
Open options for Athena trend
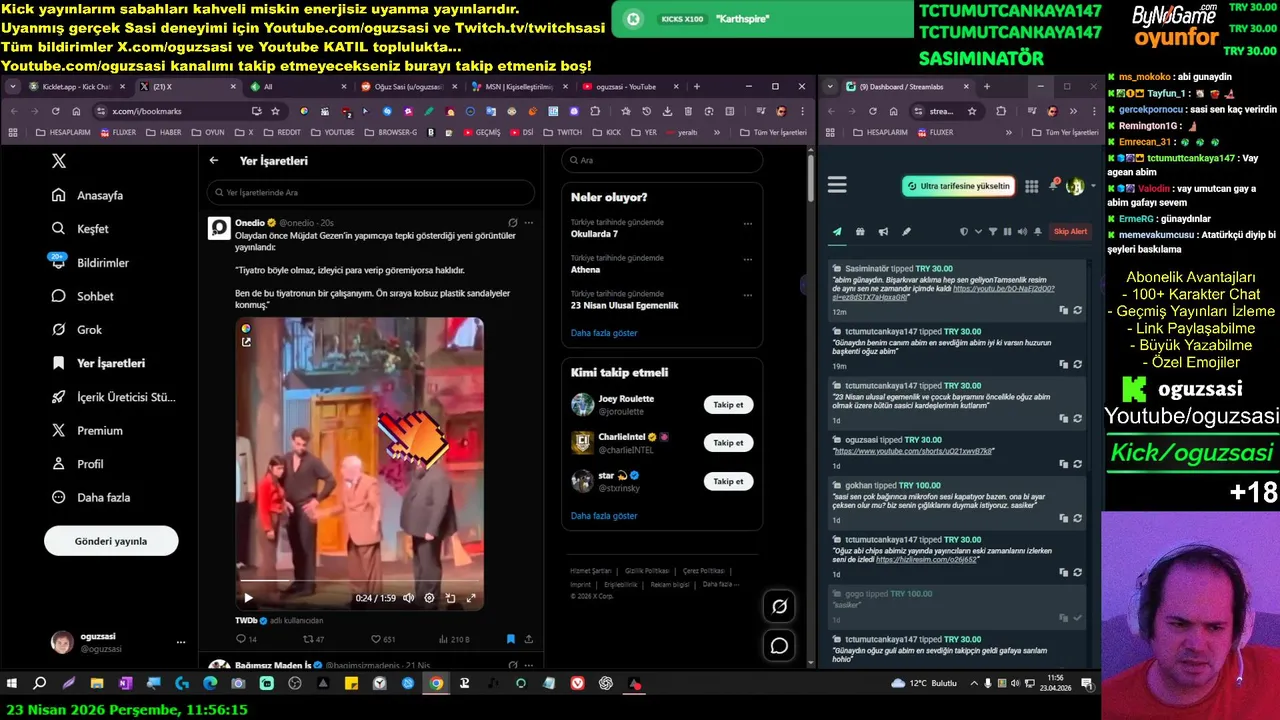(x=749, y=259)
